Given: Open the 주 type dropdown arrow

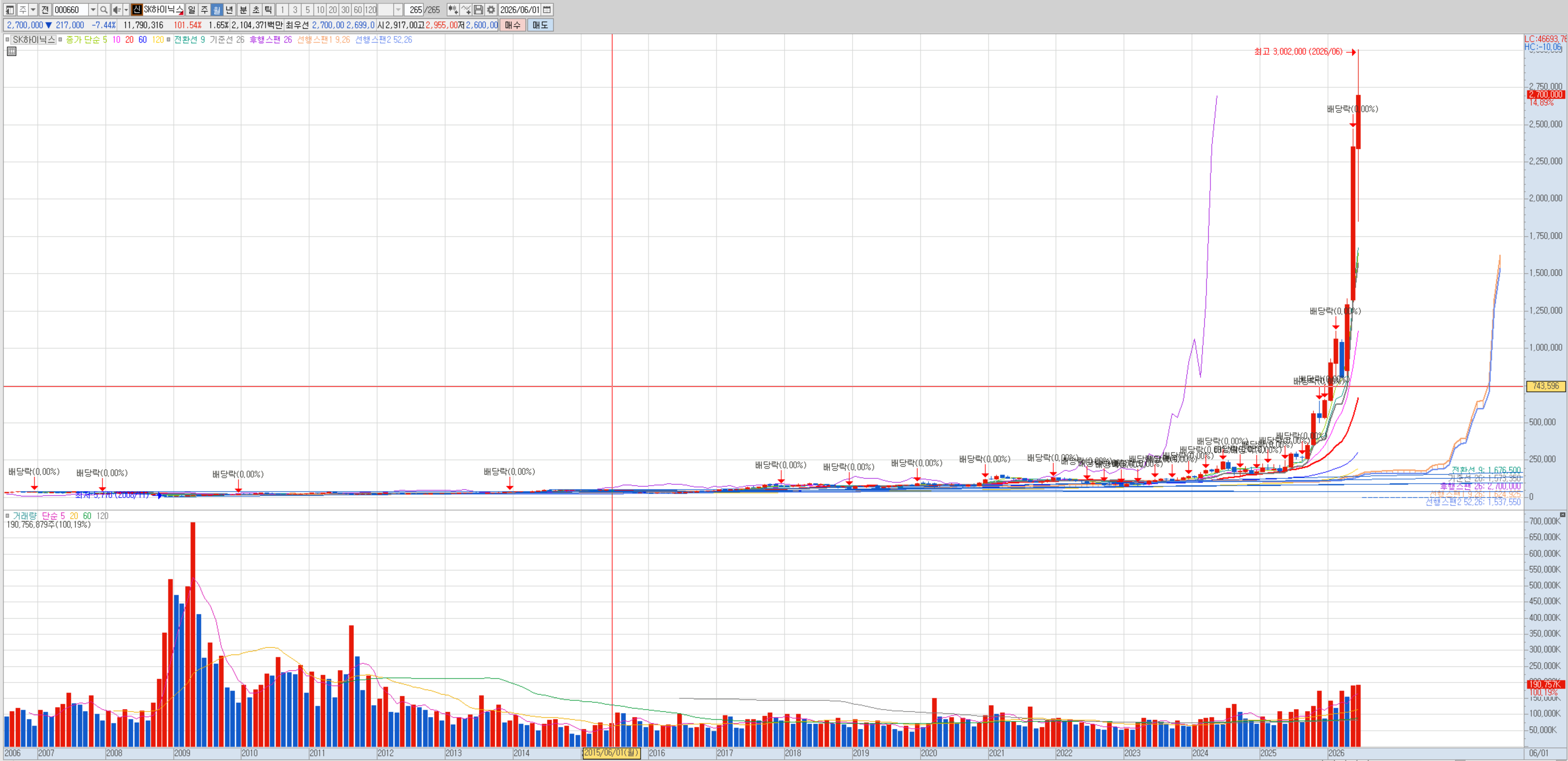Looking at the screenshot, I should [x=33, y=10].
